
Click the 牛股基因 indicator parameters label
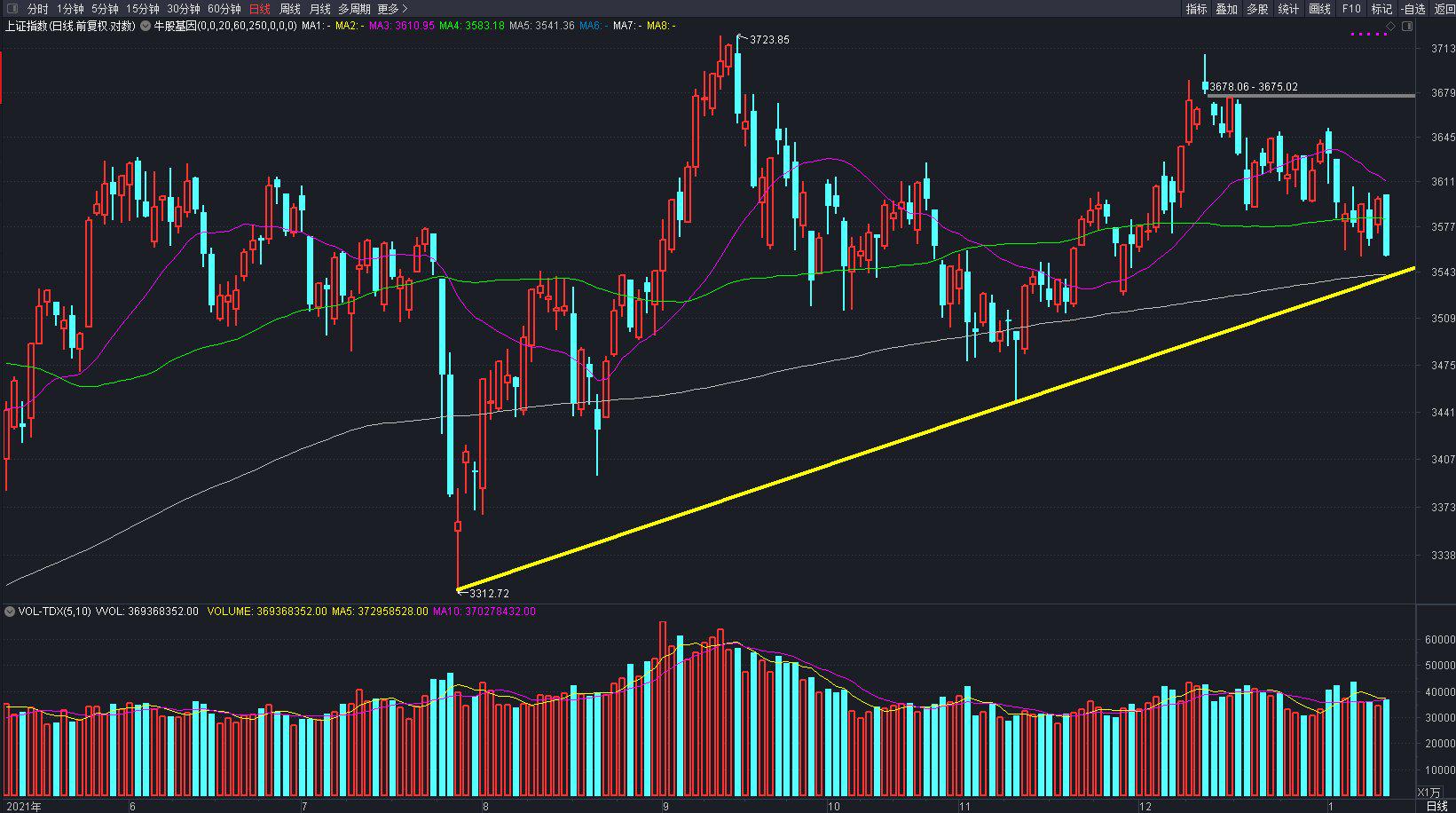coord(225,26)
